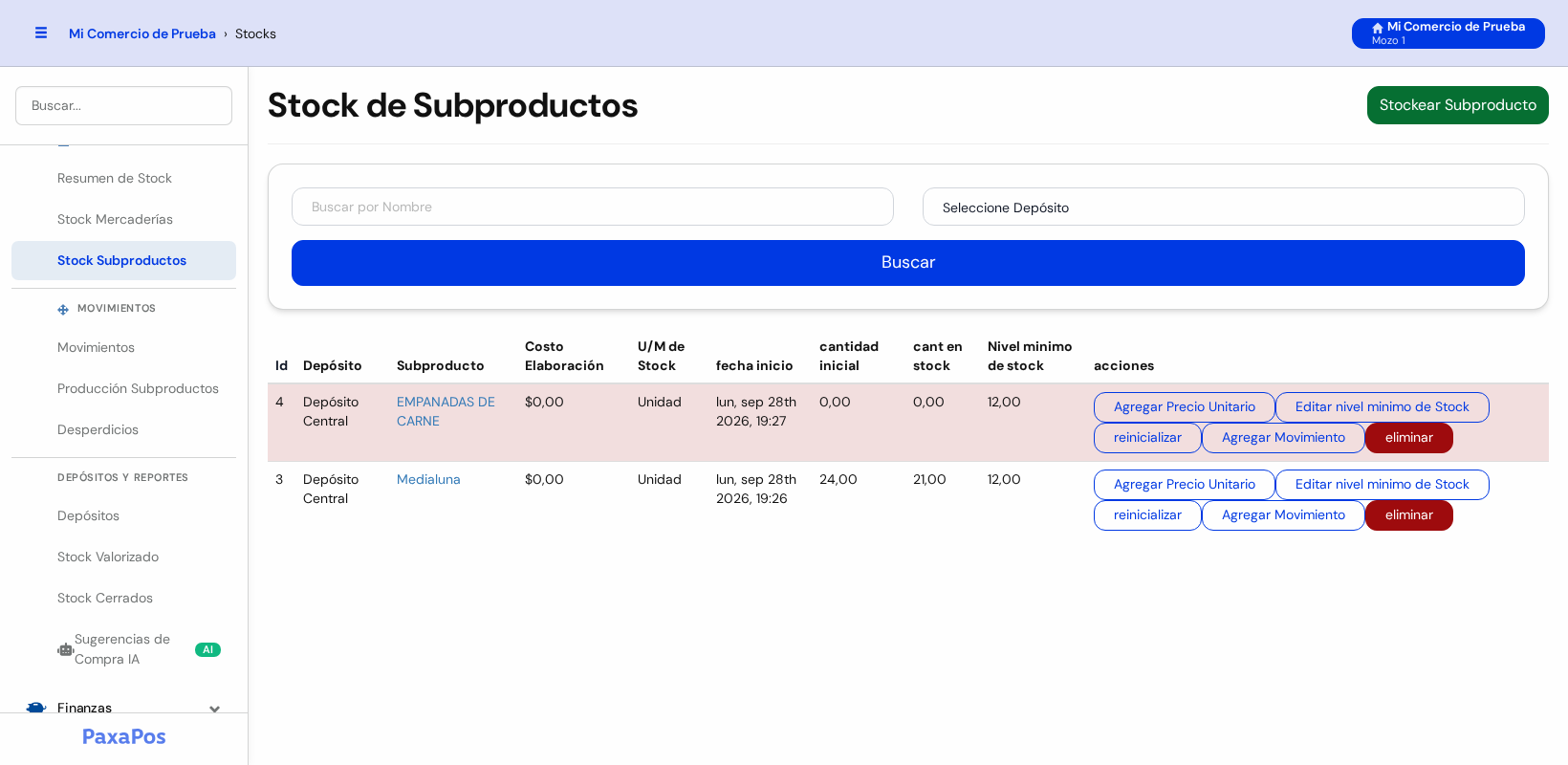Image resolution: width=1568 pixels, height=765 pixels.
Task: Select Stock Subproductos in the sidebar
Action: click(123, 260)
